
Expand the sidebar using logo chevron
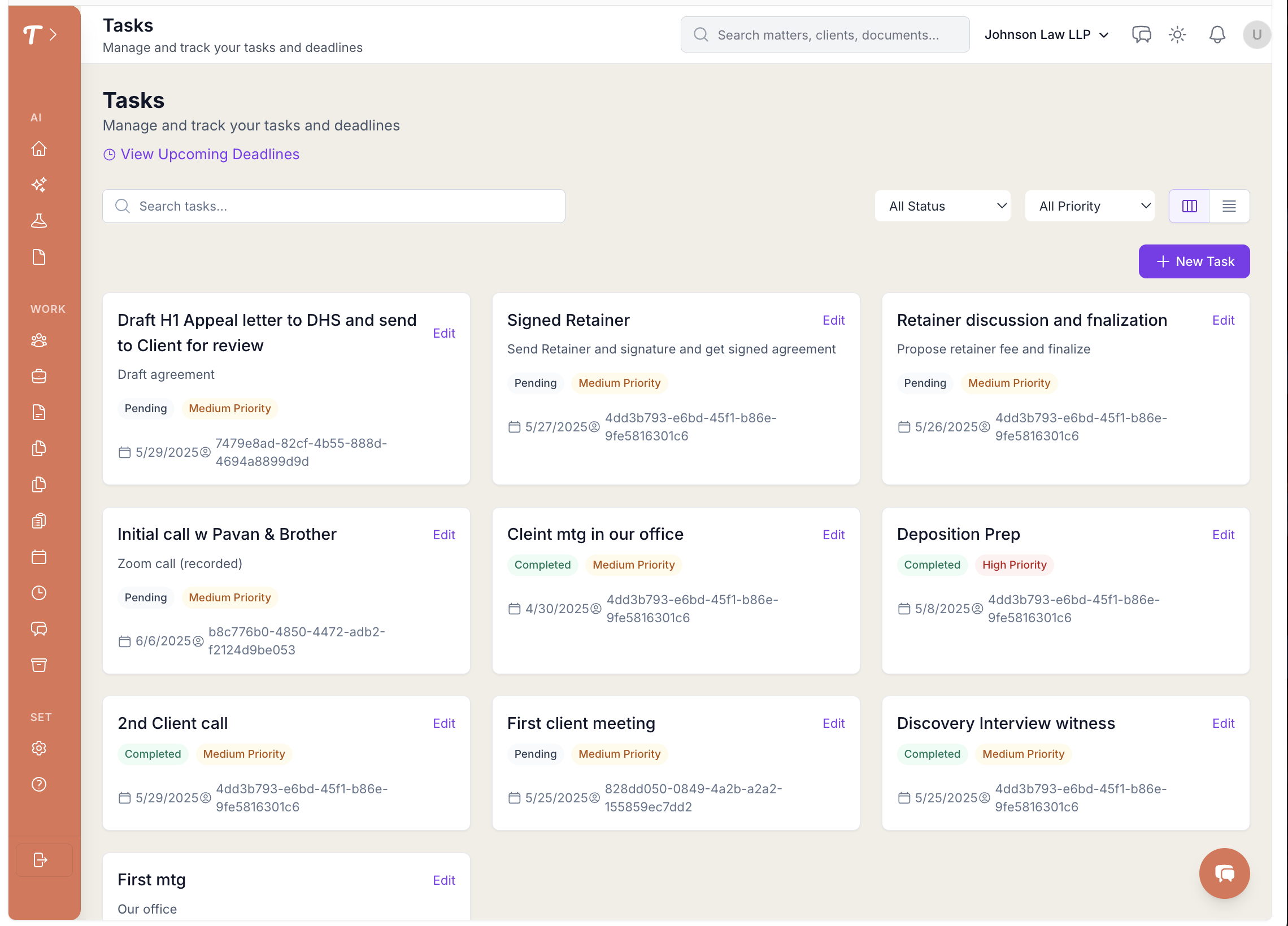pyautogui.click(x=53, y=34)
